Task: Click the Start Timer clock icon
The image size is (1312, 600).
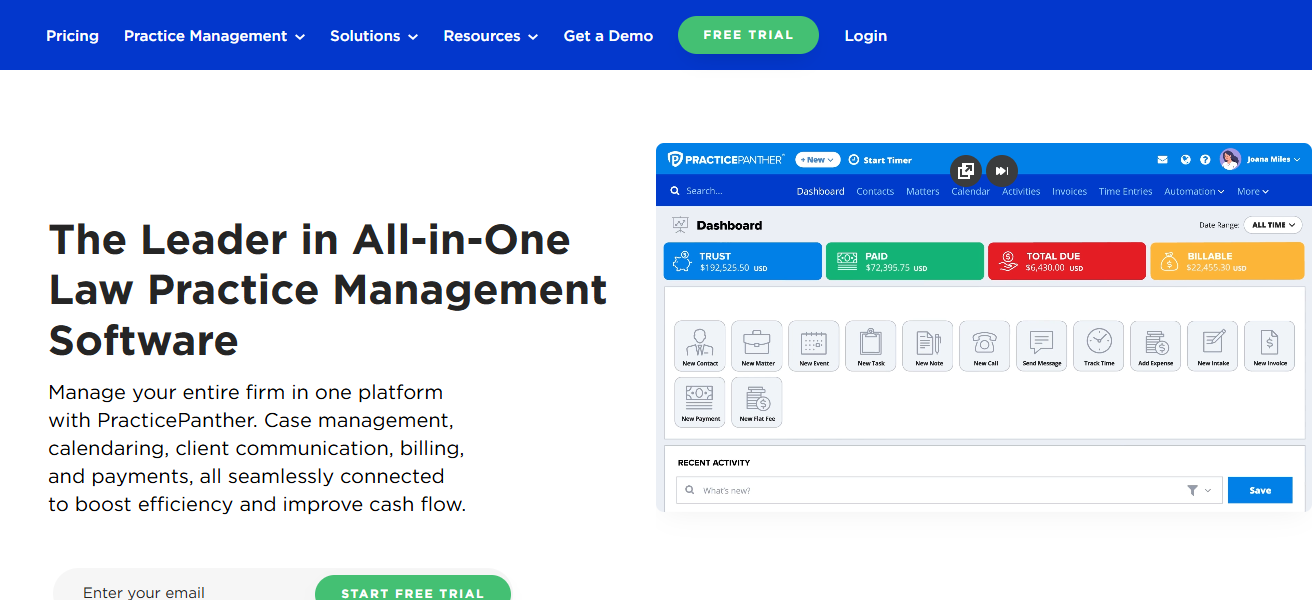Action: point(854,160)
